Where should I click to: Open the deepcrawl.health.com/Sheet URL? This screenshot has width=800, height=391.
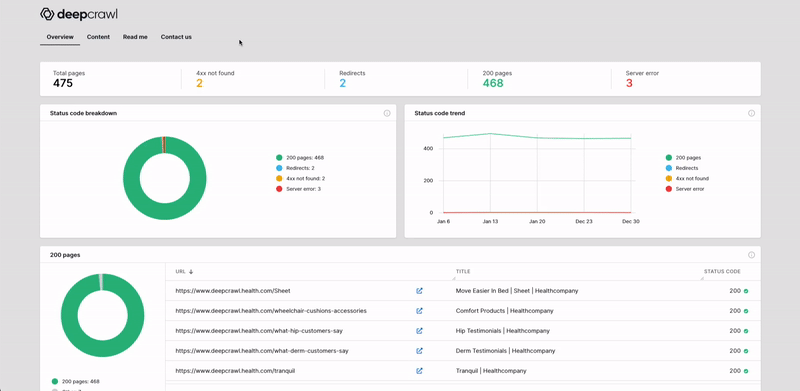pos(233,291)
